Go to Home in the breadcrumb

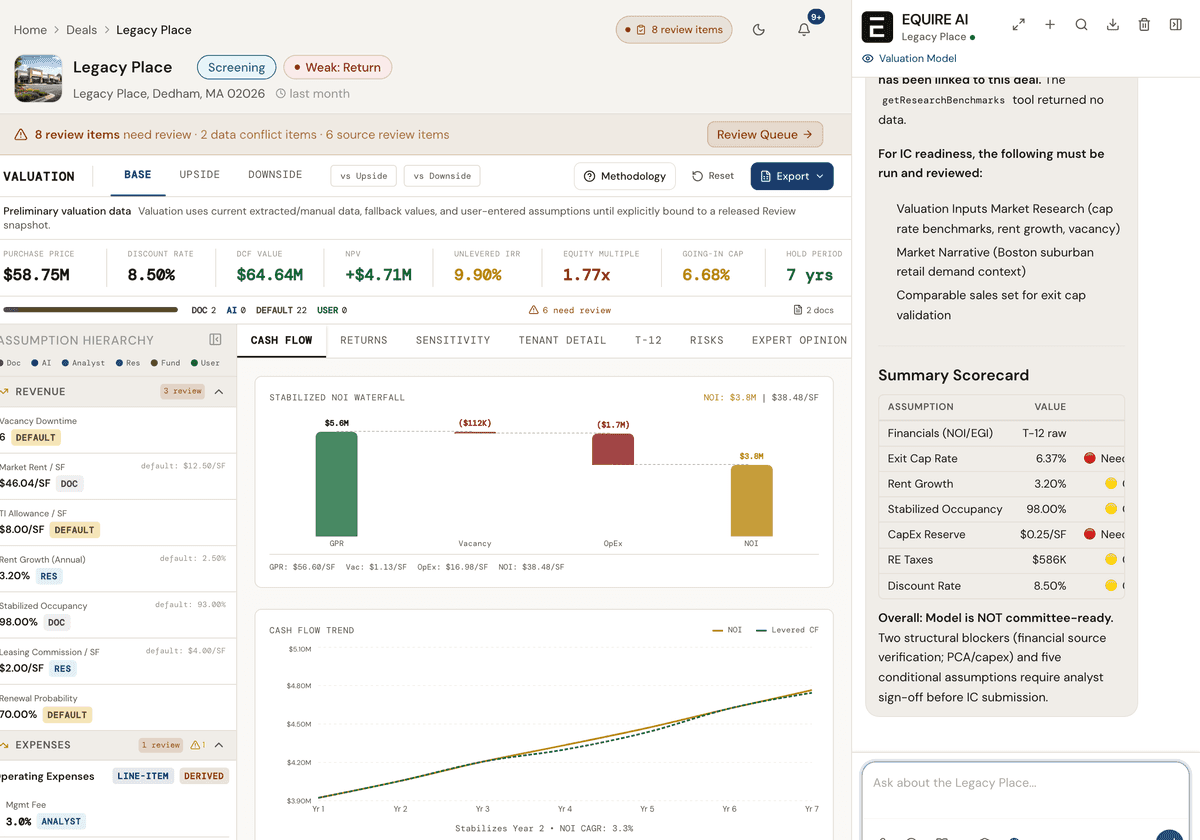30,30
